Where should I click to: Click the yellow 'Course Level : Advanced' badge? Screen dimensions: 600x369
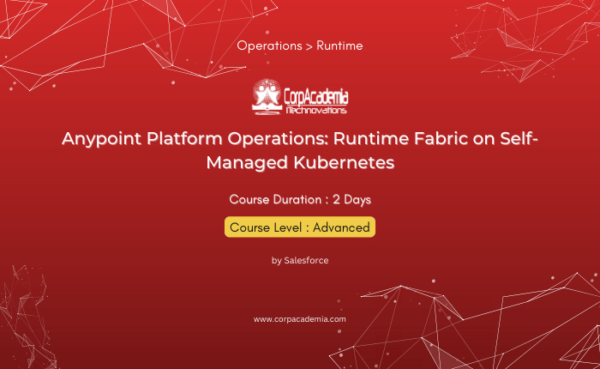tap(300, 227)
